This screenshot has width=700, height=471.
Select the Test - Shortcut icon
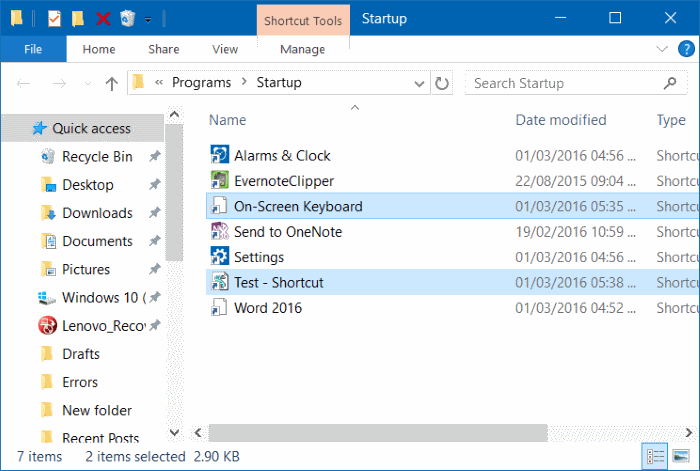point(220,282)
